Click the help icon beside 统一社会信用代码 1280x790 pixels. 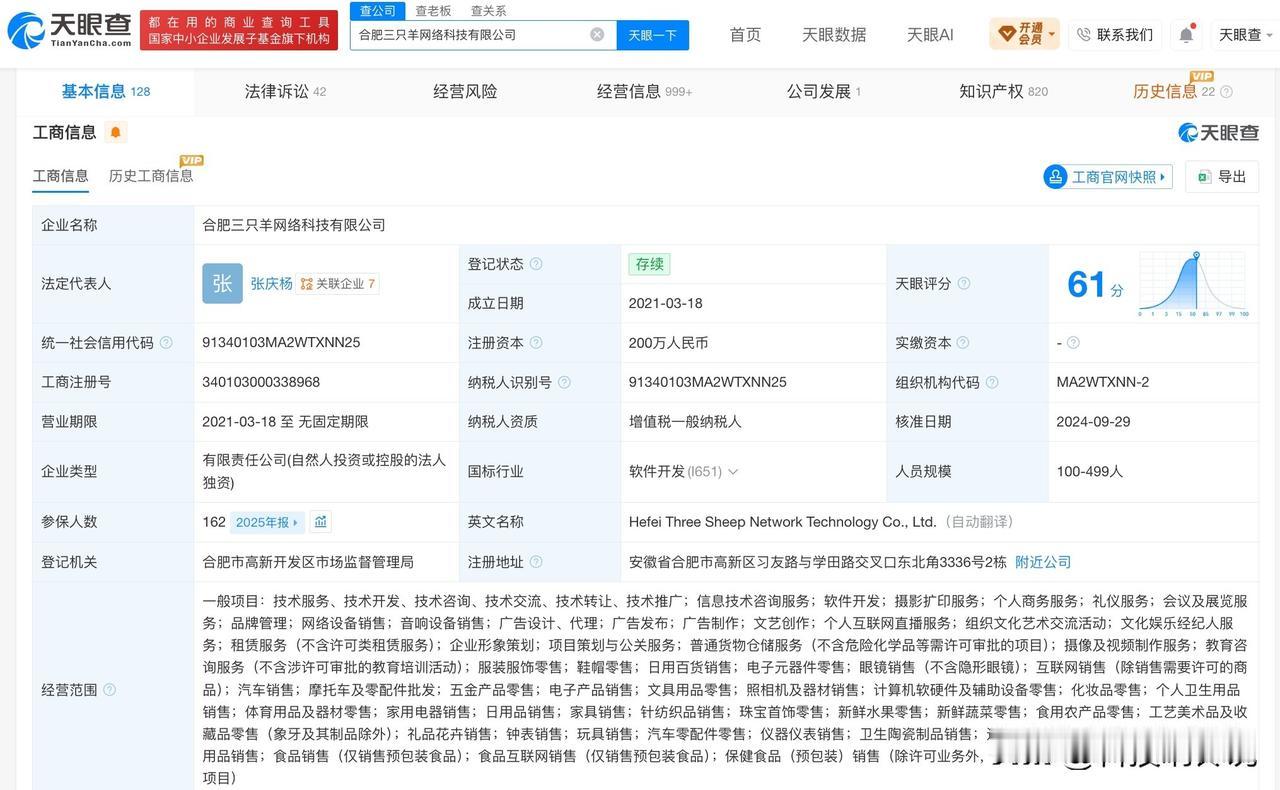click(166, 343)
